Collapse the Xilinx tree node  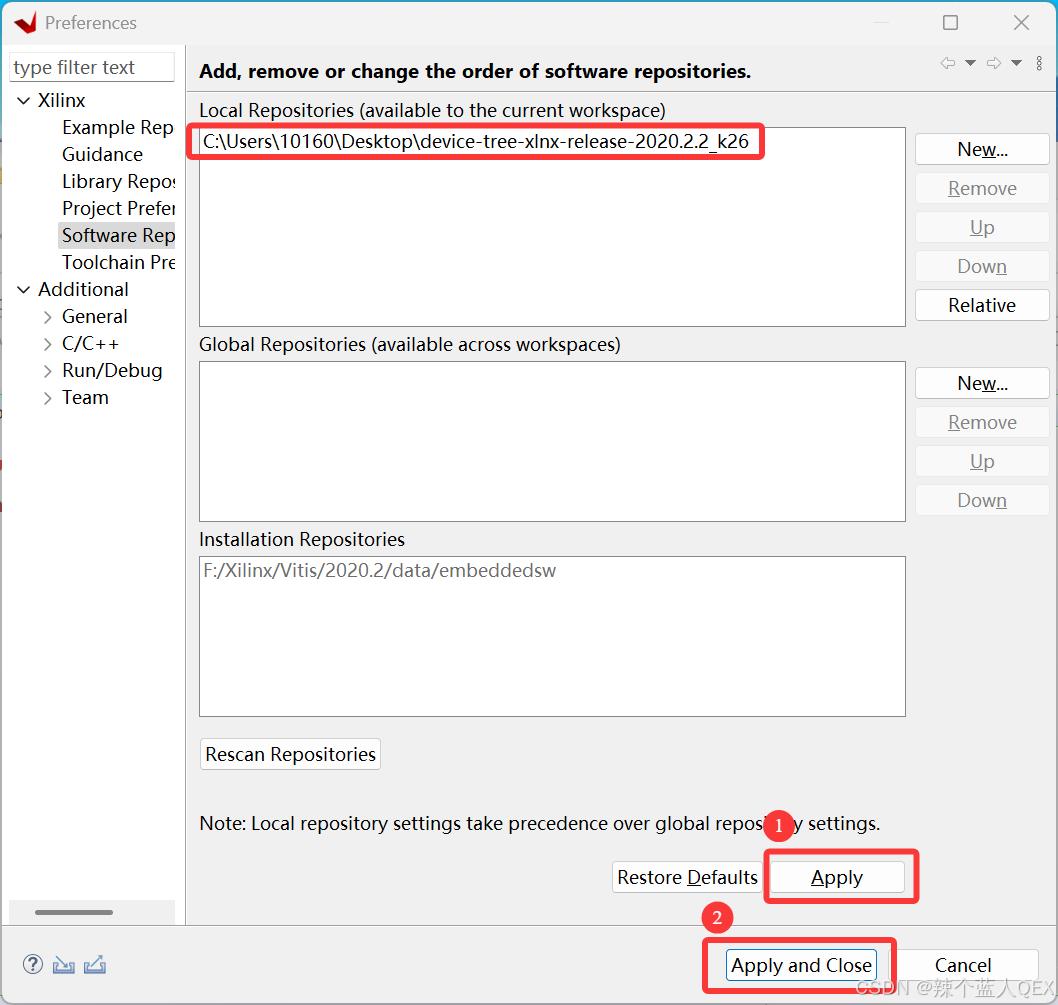click(24, 101)
